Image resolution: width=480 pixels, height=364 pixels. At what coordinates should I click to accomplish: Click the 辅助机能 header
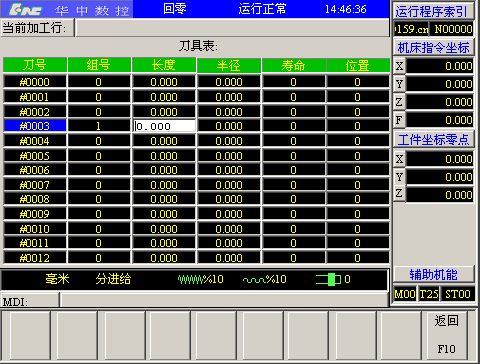(x=433, y=275)
